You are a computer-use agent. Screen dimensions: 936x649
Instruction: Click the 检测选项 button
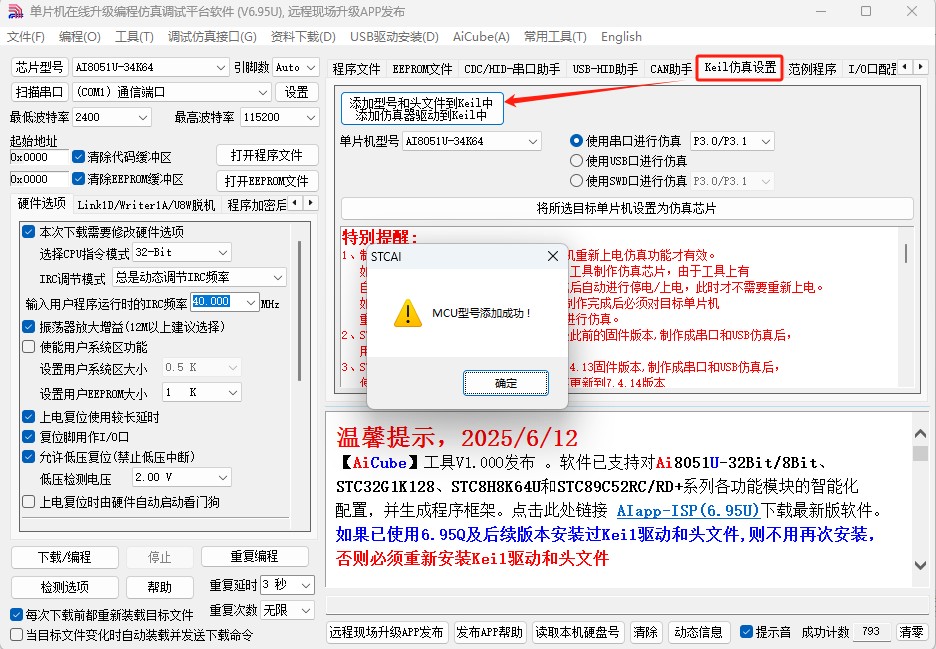coord(64,588)
